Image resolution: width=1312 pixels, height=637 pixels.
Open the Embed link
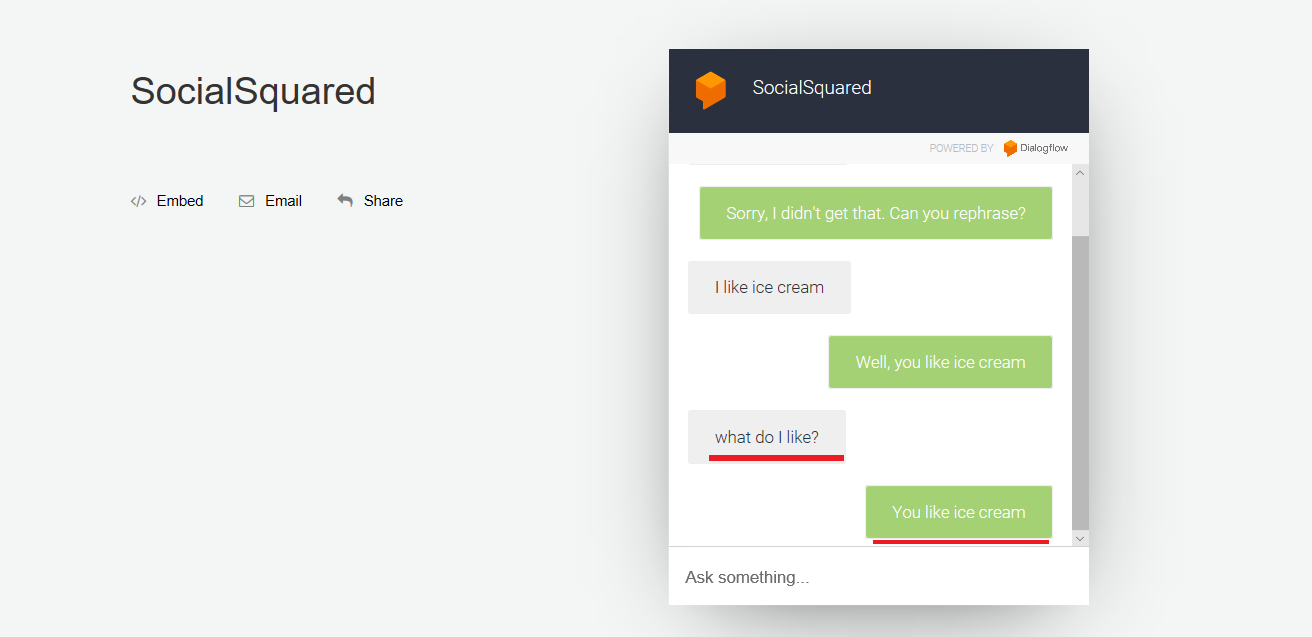tap(180, 201)
